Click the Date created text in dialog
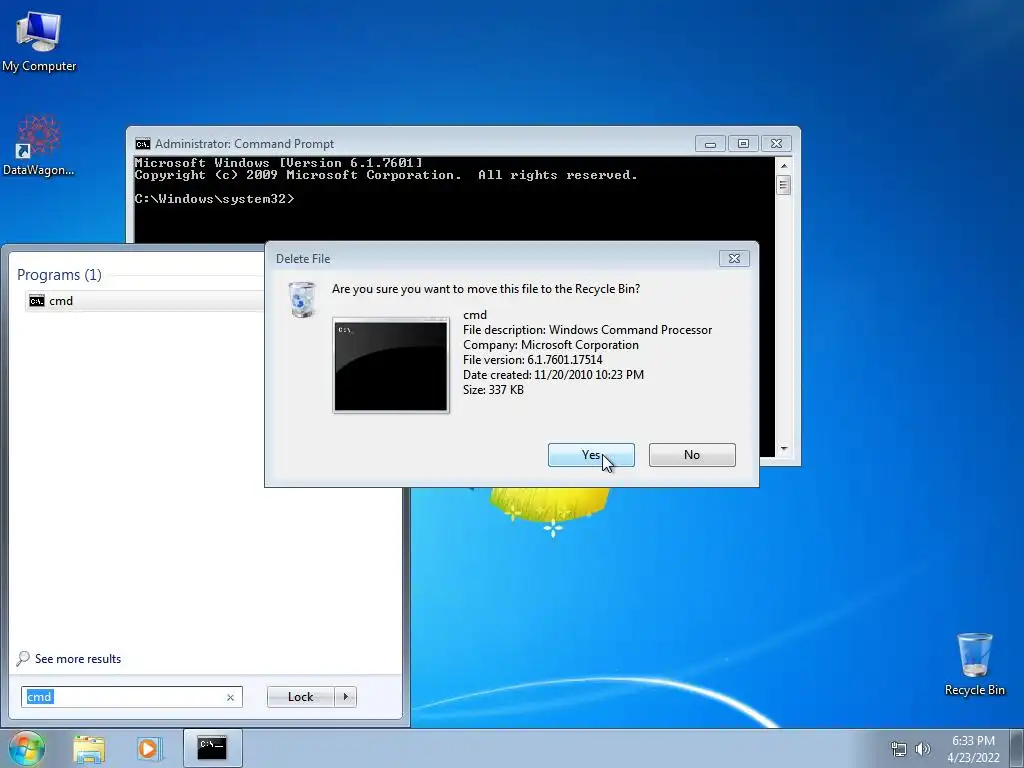This screenshot has width=1024, height=768. pos(553,375)
